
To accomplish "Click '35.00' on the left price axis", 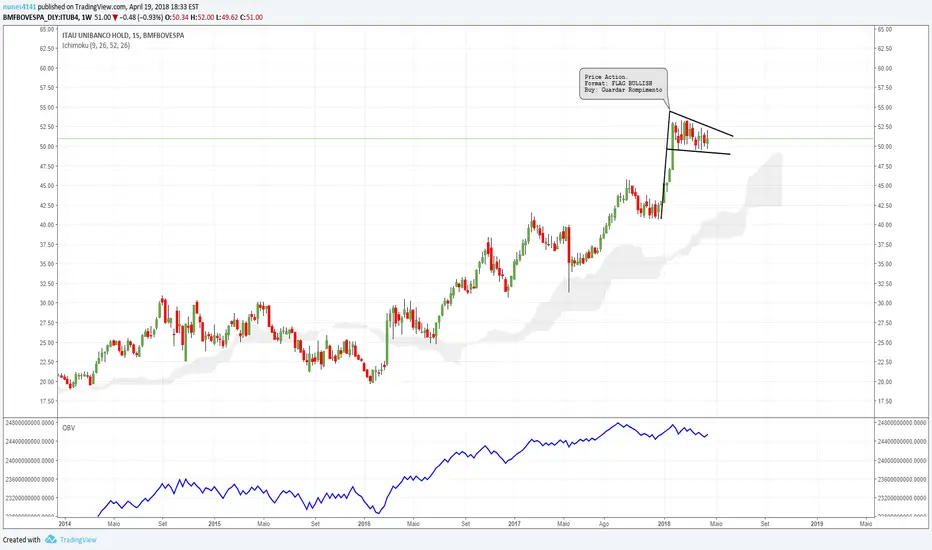I will pos(47,264).
